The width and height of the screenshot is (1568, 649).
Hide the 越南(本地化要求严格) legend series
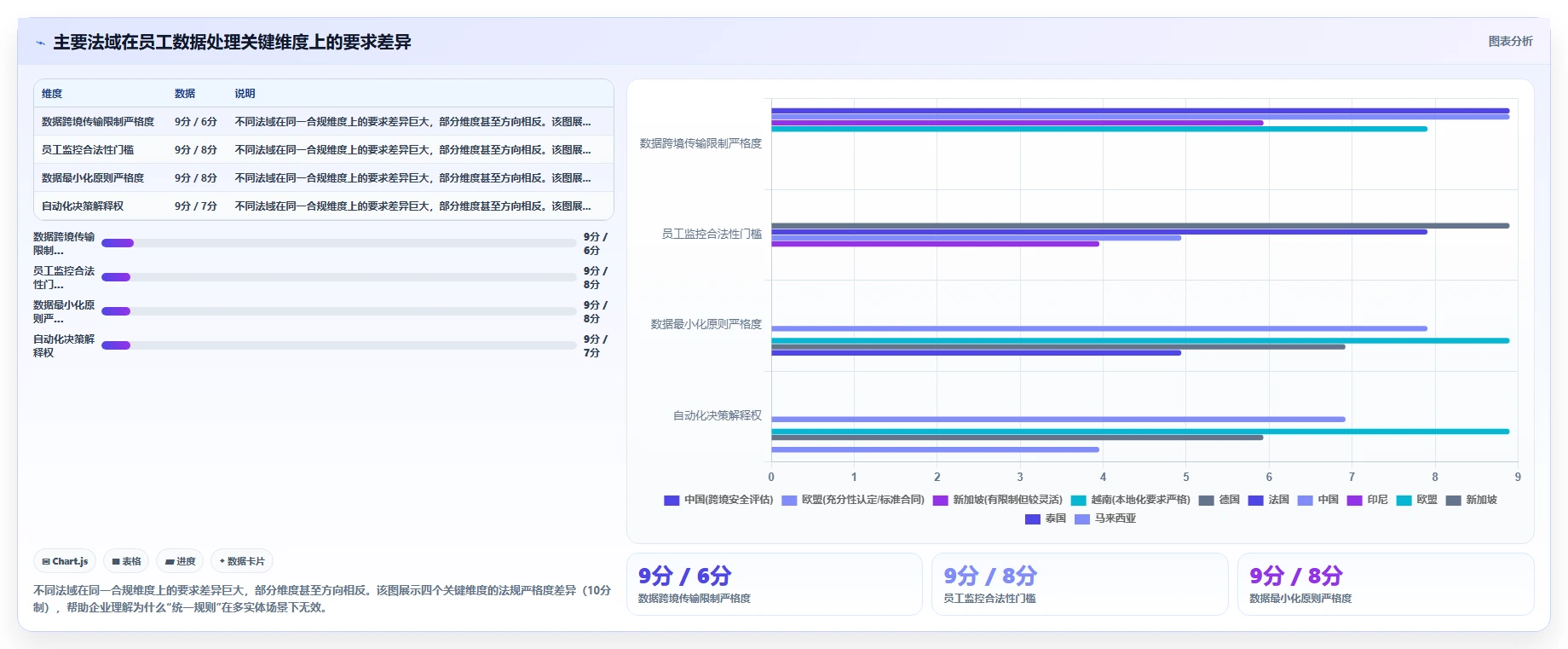click(x=1131, y=500)
